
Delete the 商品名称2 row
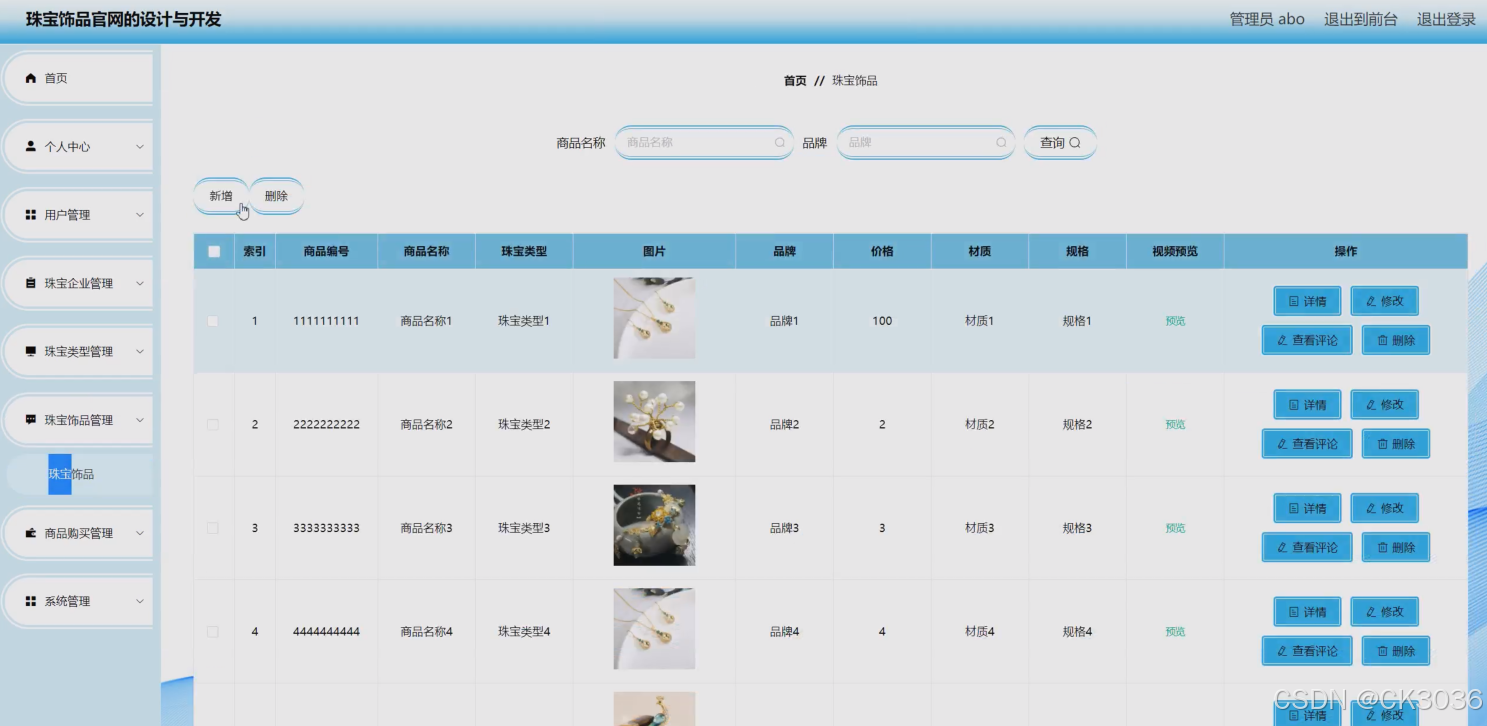[1396, 444]
